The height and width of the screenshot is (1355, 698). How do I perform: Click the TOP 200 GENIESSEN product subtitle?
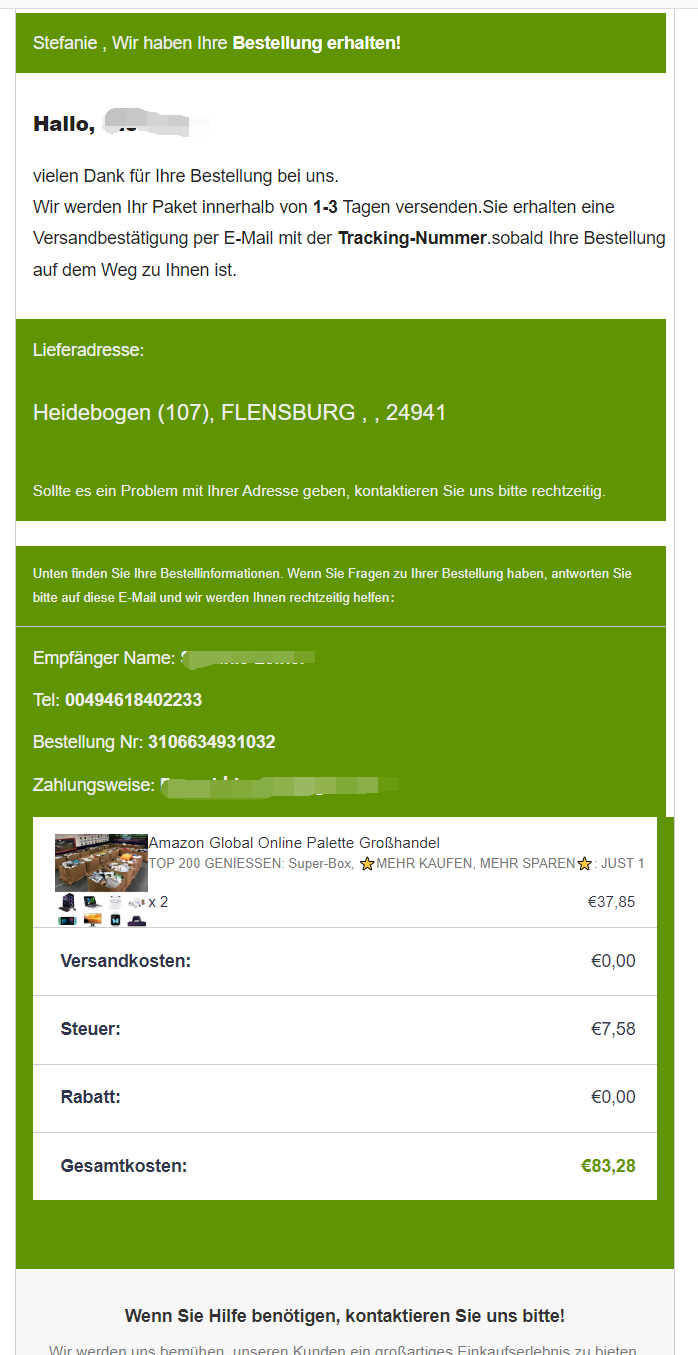[396, 863]
